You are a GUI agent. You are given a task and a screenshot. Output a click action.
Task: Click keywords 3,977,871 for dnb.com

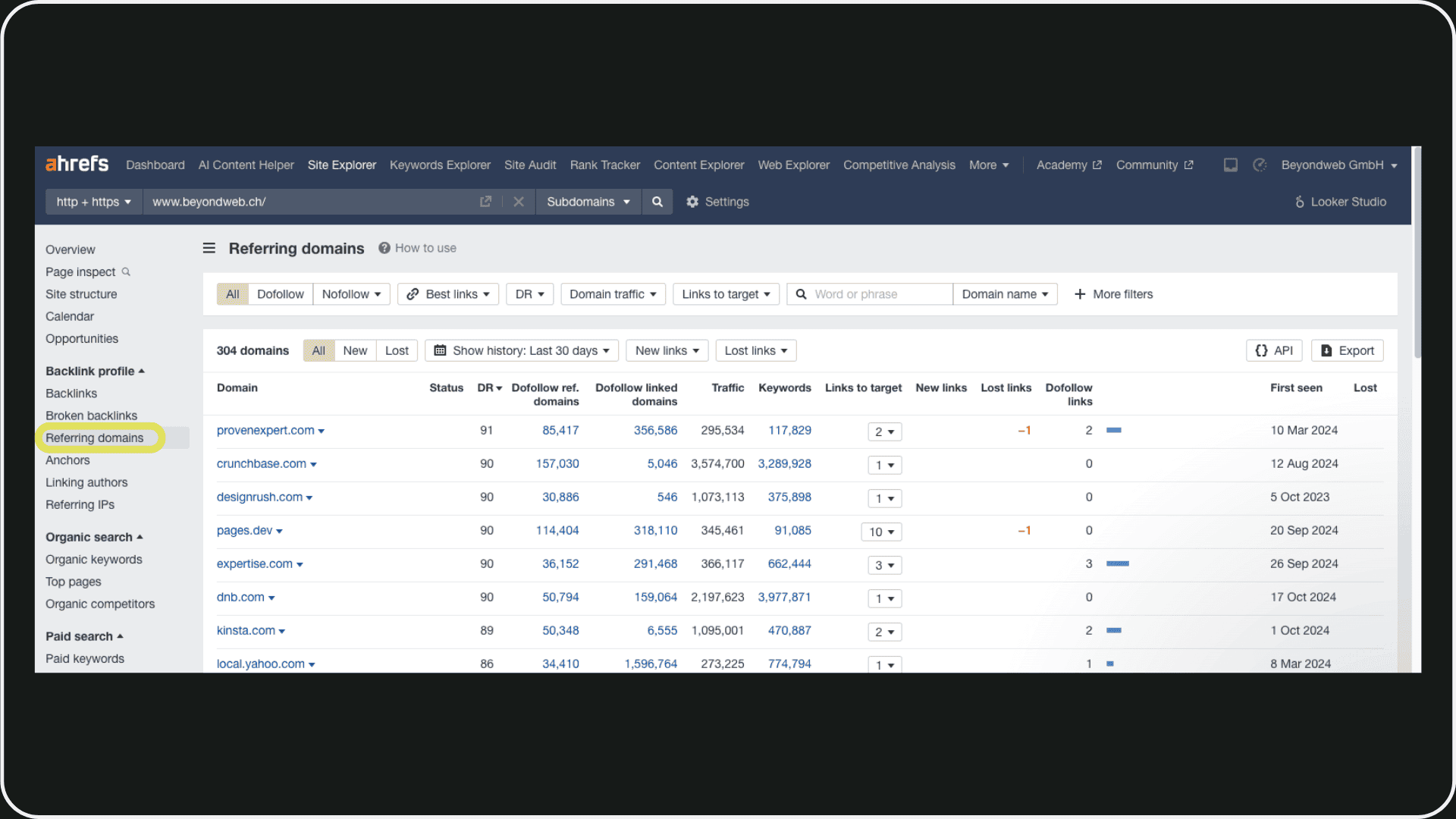pos(784,597)
